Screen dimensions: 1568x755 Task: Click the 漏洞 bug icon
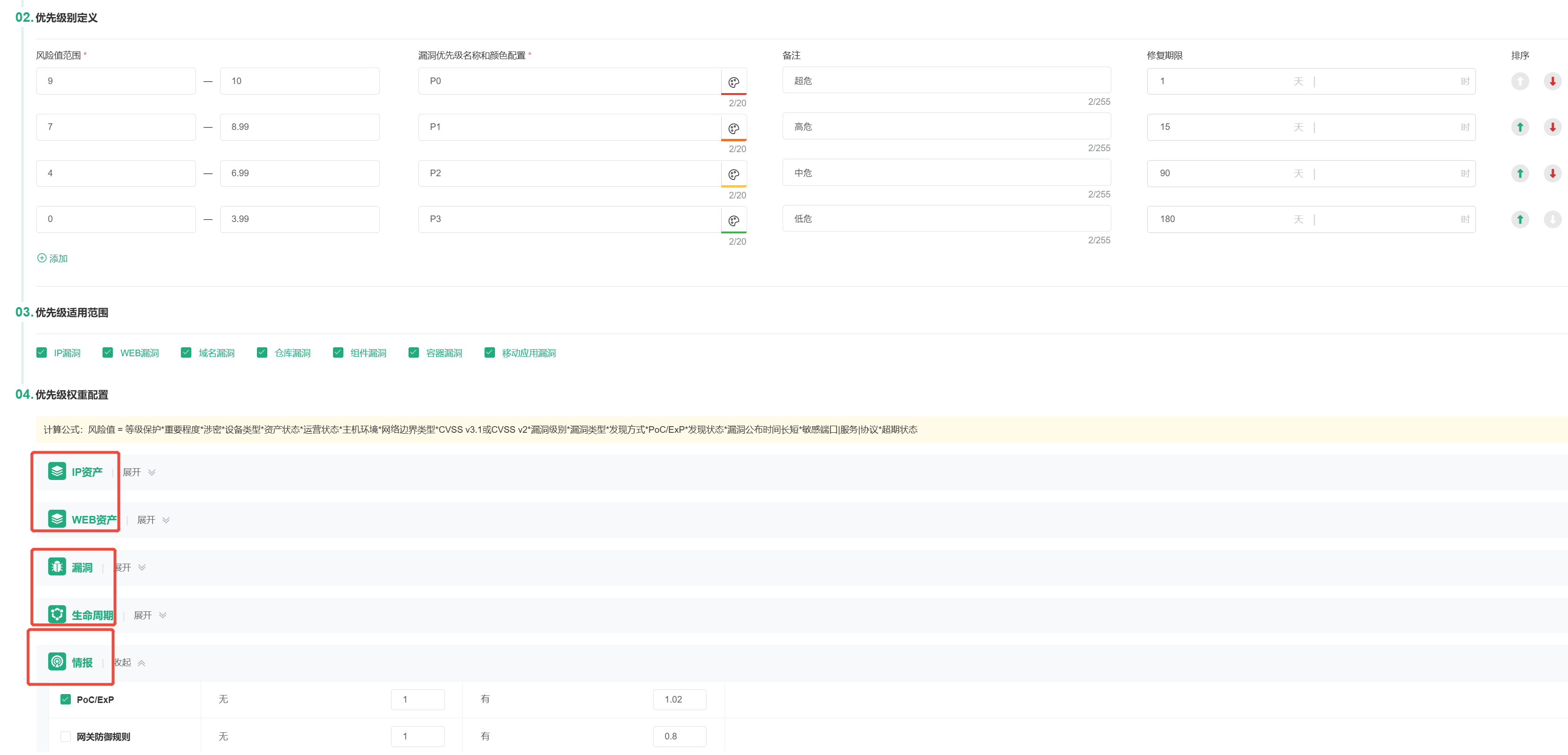pos(57,567)
